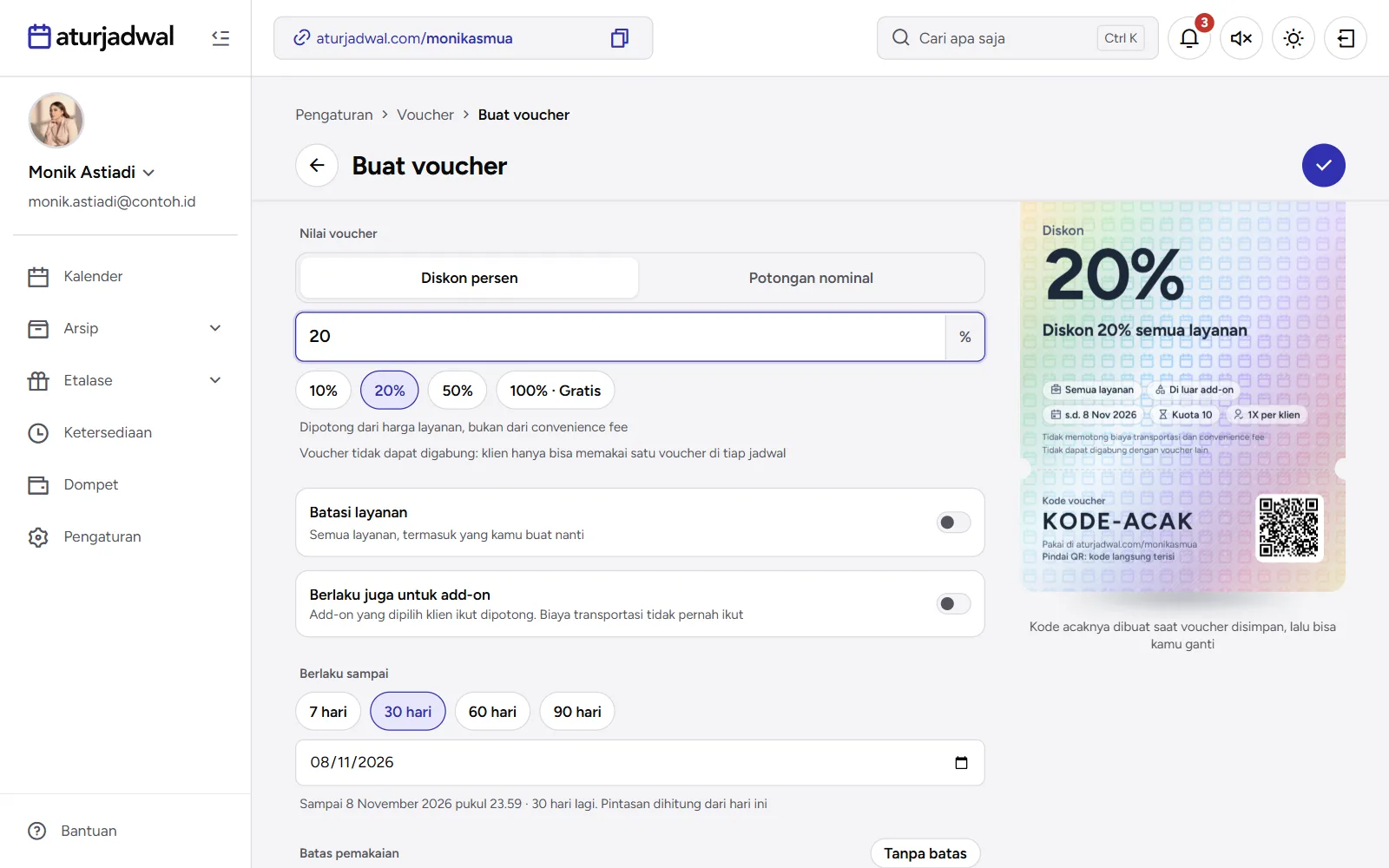The image size is (1389, 868).
Task: Click the logout icon
Action: tap(1346, 38)
